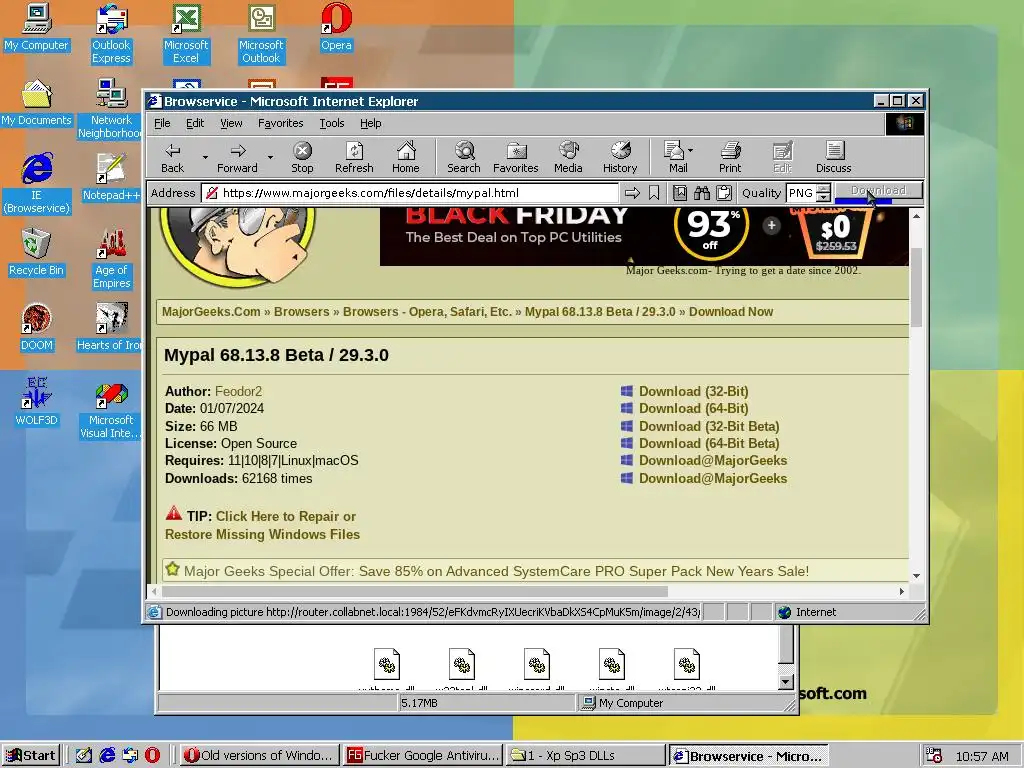Click the Quality spinner down arrow
1024x768 pixels.
pyautogui.click(x=824, y=197)
